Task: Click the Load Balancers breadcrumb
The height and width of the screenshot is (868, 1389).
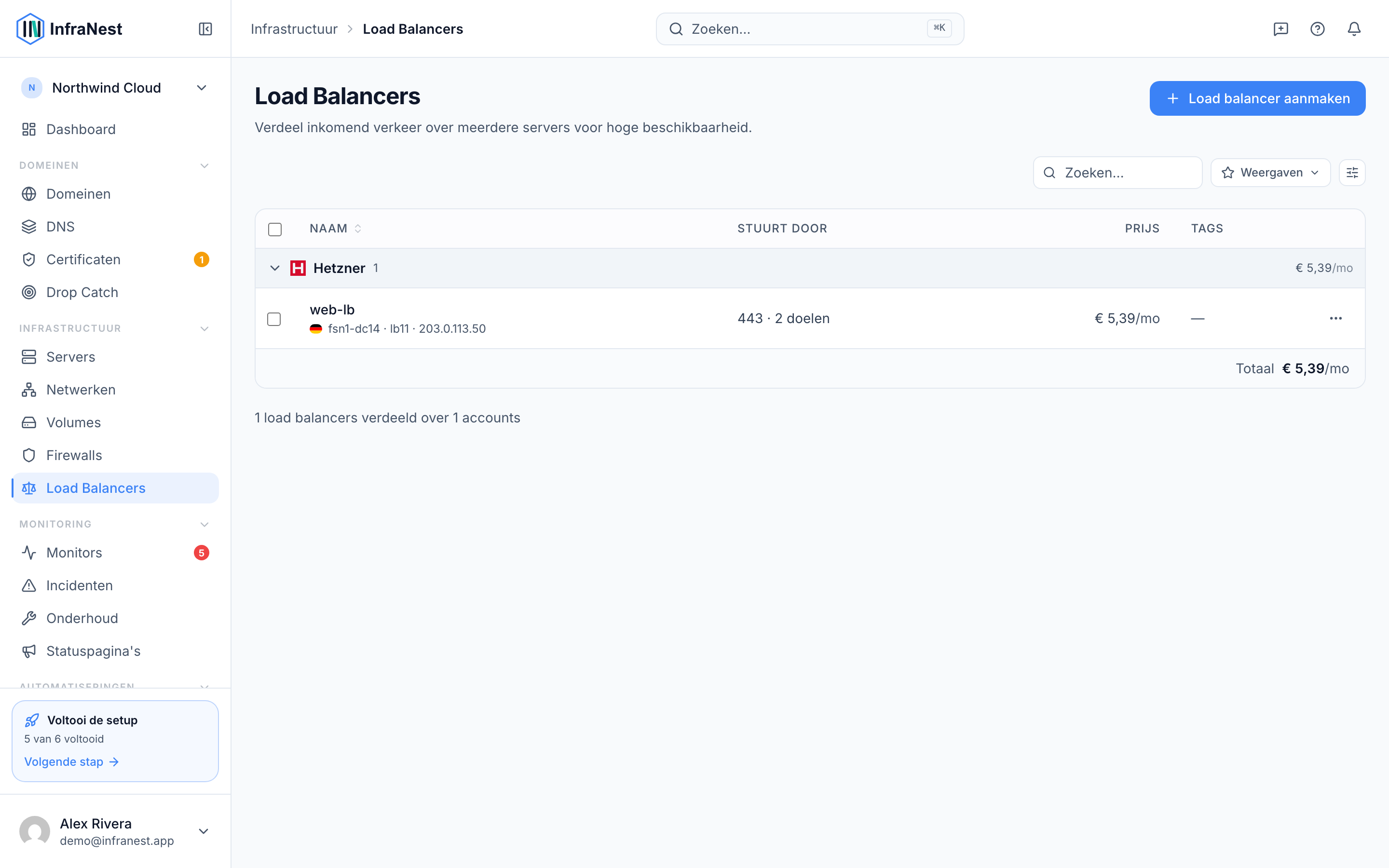Action: click(413, 29)
